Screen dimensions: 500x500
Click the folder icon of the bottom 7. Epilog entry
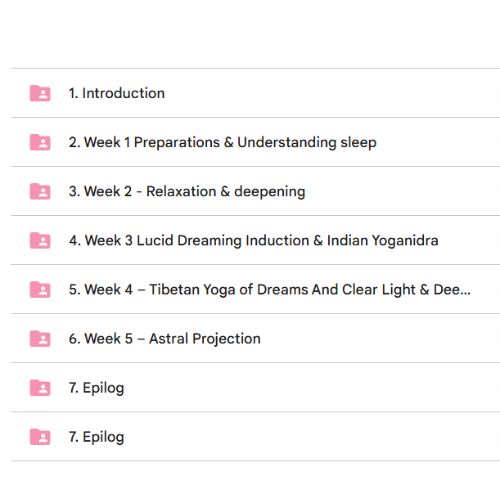(x=40, y=437)
